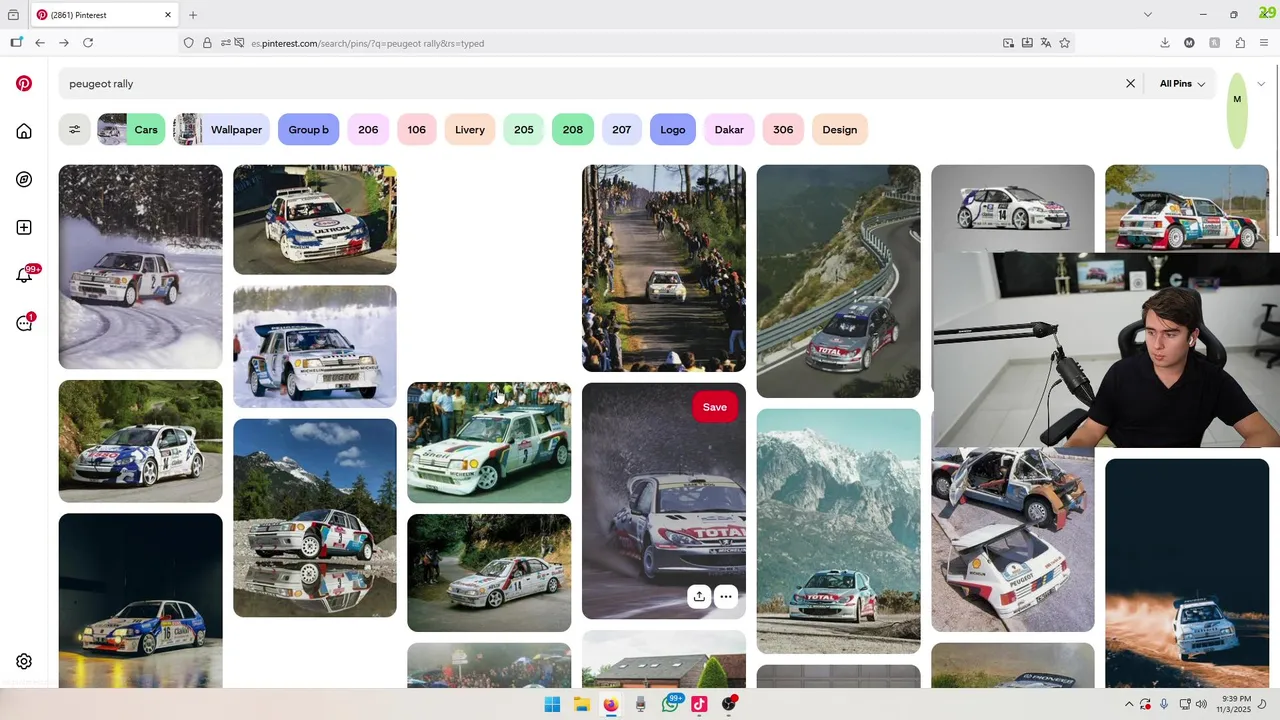Choose the 208 filter chip

[x=573, y=130]
